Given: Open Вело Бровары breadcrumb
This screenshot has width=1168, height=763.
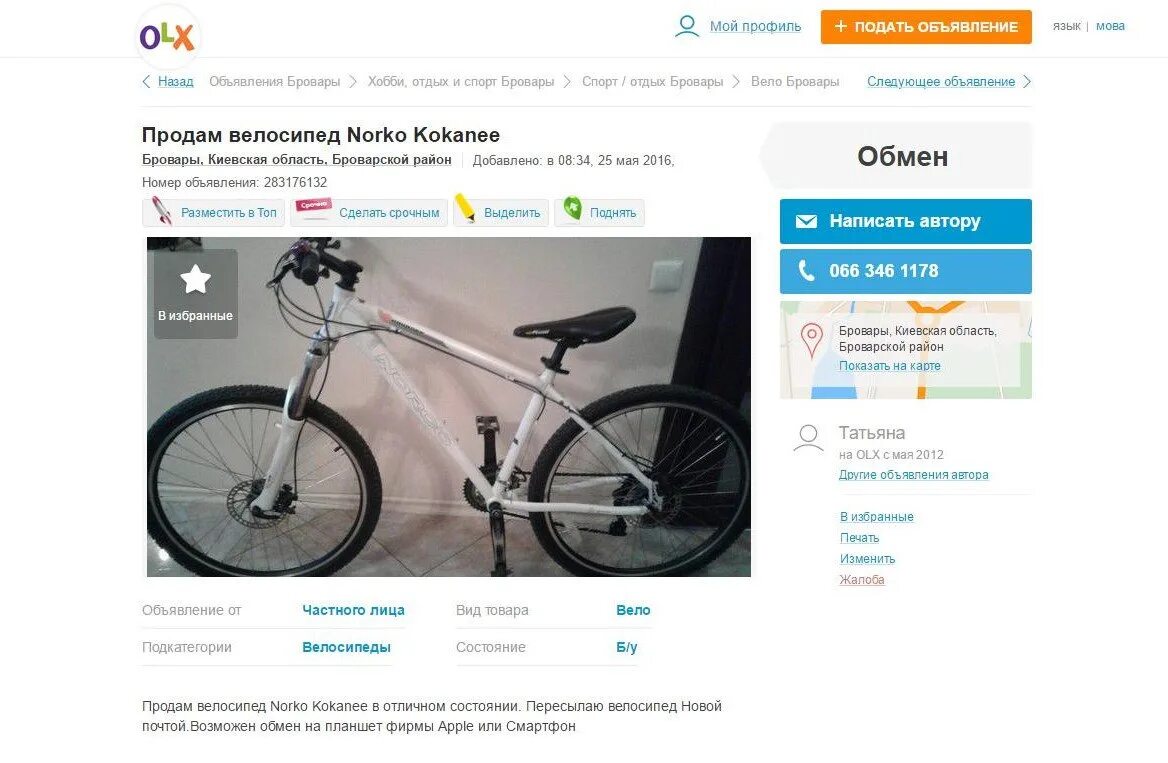Looking at the screenshot, I should coord(795,81).
